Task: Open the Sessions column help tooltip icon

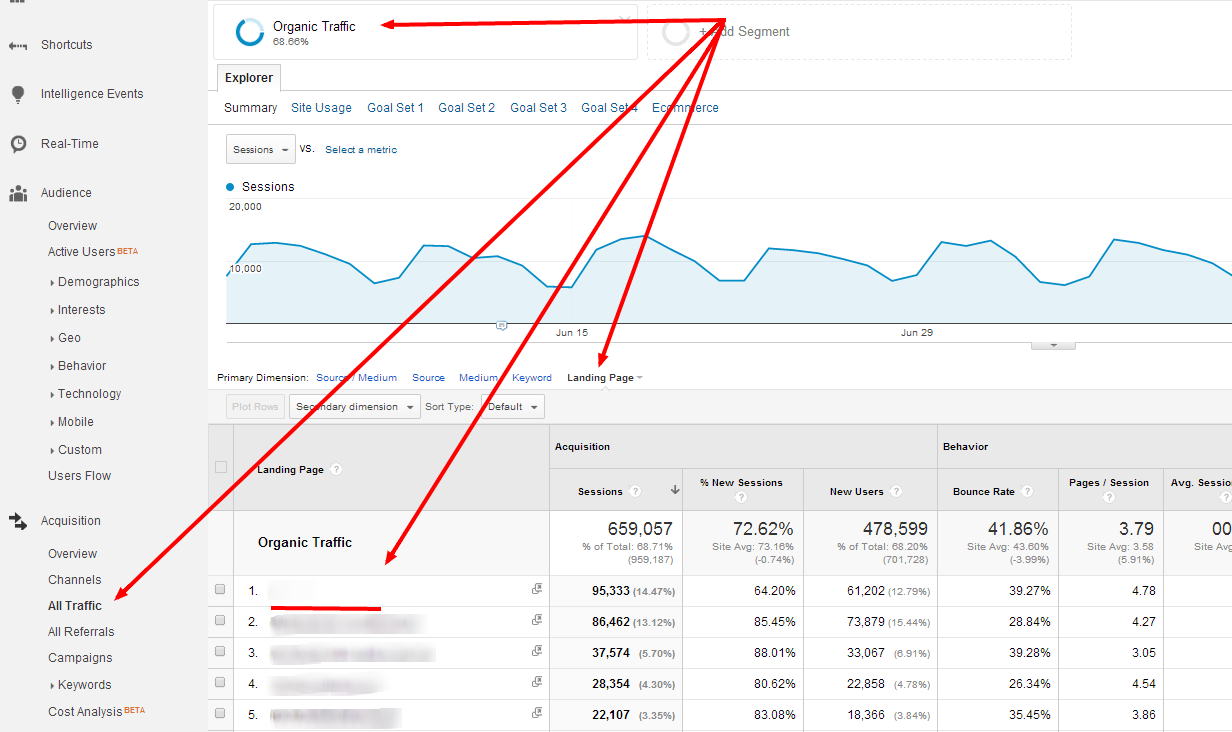Action: [x=634, y=491]
